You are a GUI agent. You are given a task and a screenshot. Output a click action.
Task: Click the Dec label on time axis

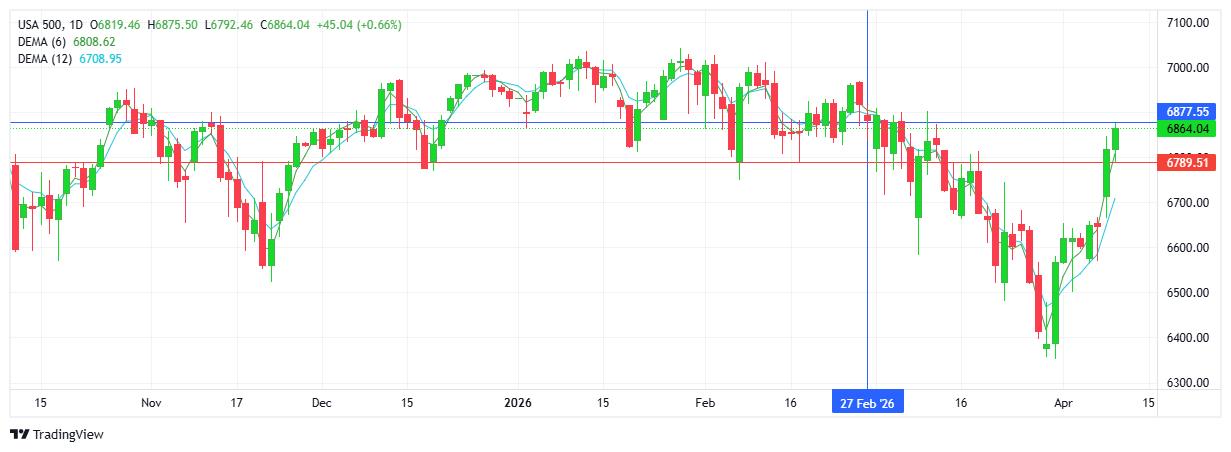coord(322,402)
